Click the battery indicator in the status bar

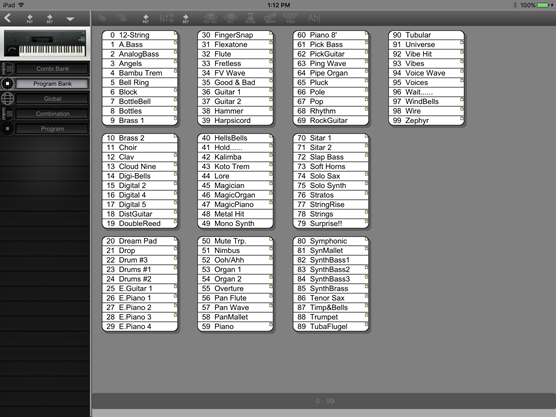[x=544, y=5]
